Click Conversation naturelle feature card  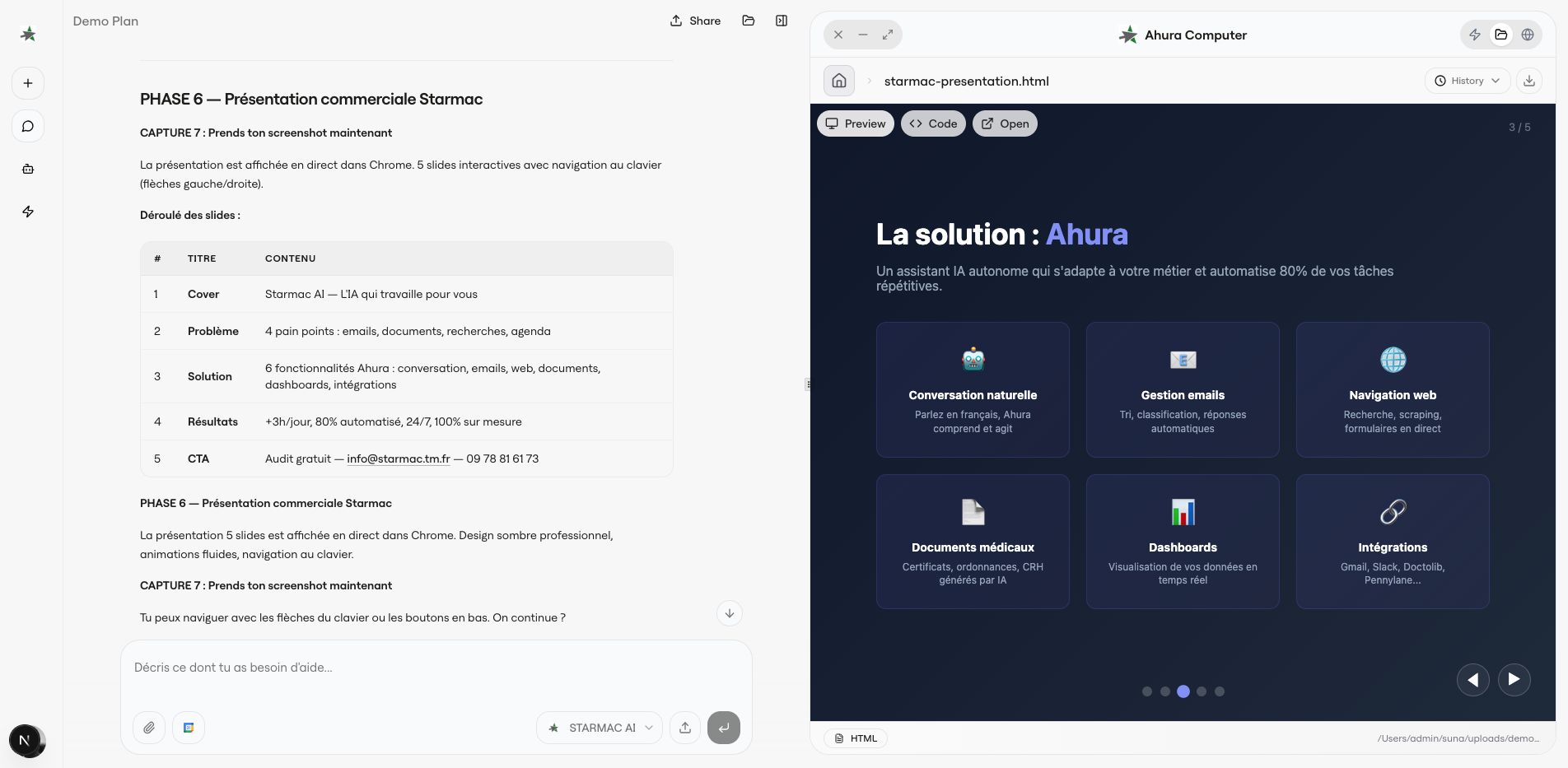[x=973, y=389]
